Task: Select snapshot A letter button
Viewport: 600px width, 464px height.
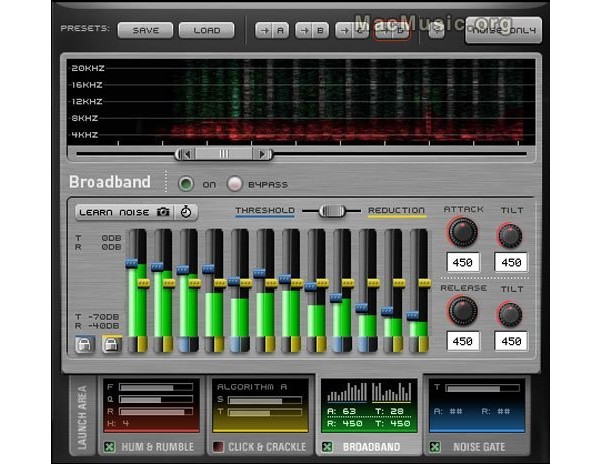Action: tap(280, 31)
